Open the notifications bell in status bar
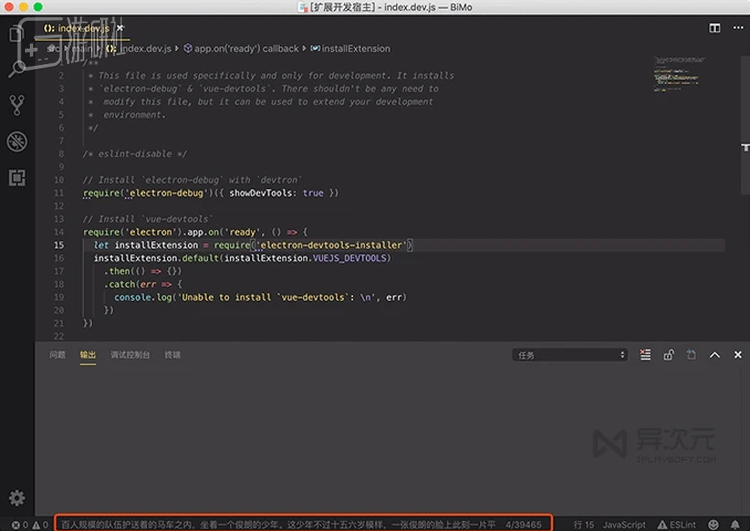750x531 pixels. click(x=738, y=524)
